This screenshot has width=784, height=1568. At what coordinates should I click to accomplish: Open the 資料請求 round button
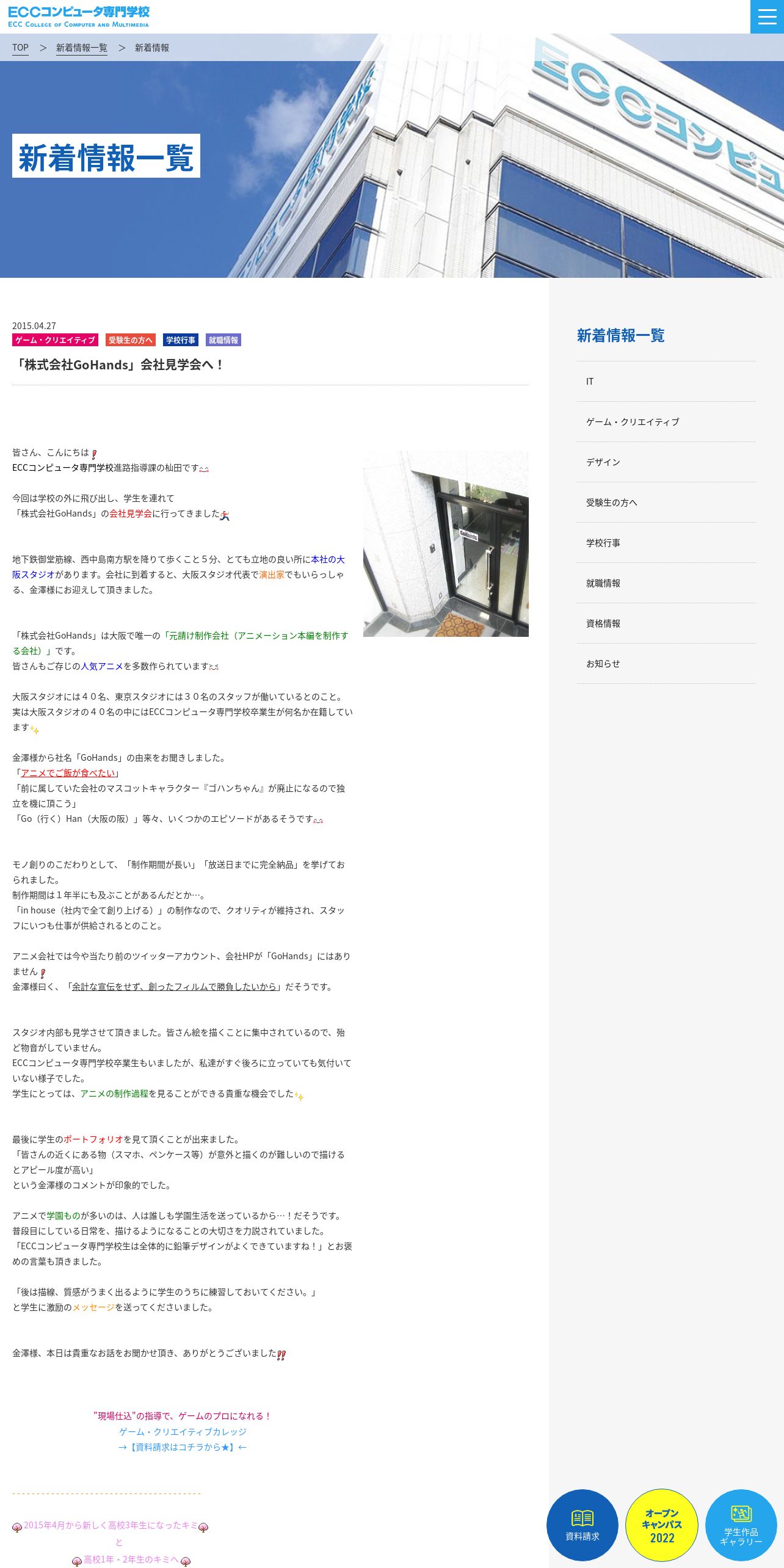pos(583,1525)
